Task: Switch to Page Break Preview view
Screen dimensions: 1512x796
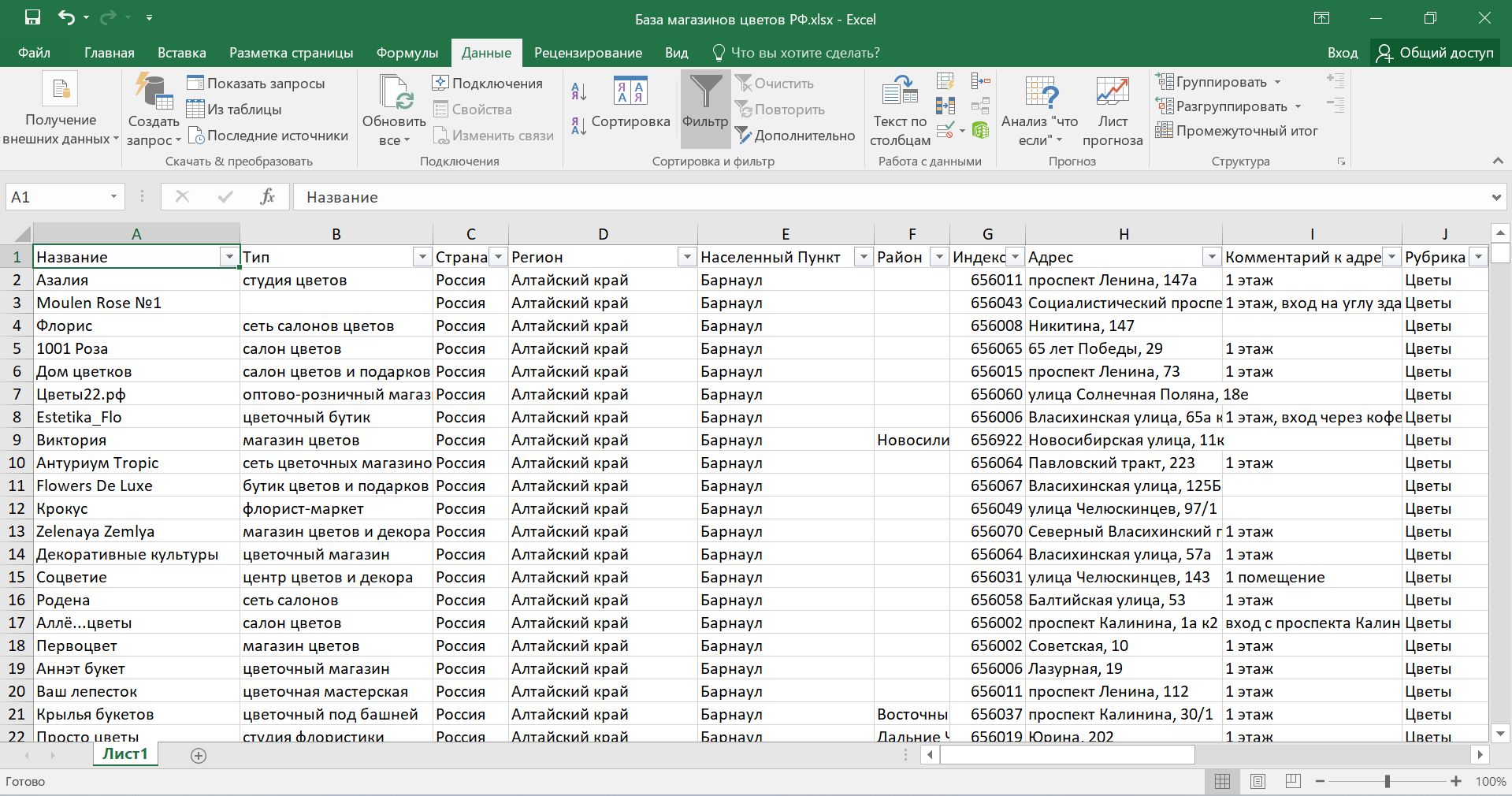Action: (x=1293, y=782)
